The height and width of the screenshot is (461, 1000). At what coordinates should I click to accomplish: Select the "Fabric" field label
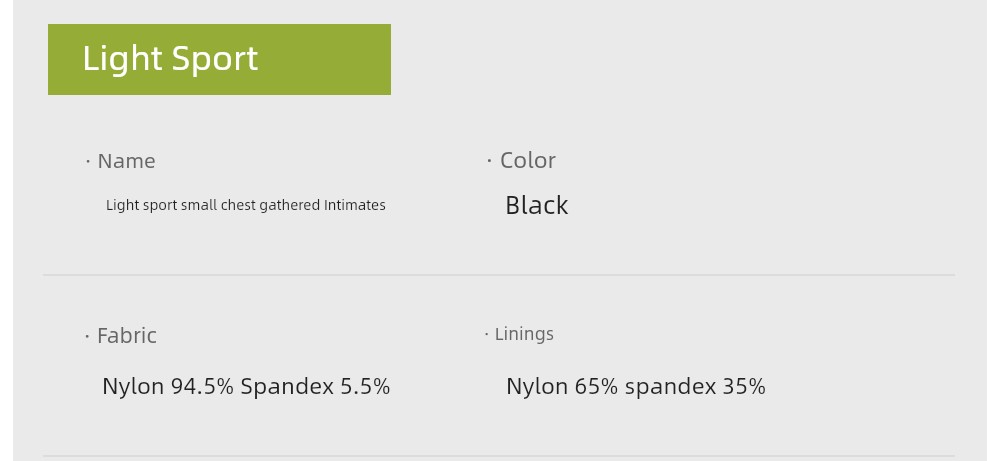pos(127,335)
